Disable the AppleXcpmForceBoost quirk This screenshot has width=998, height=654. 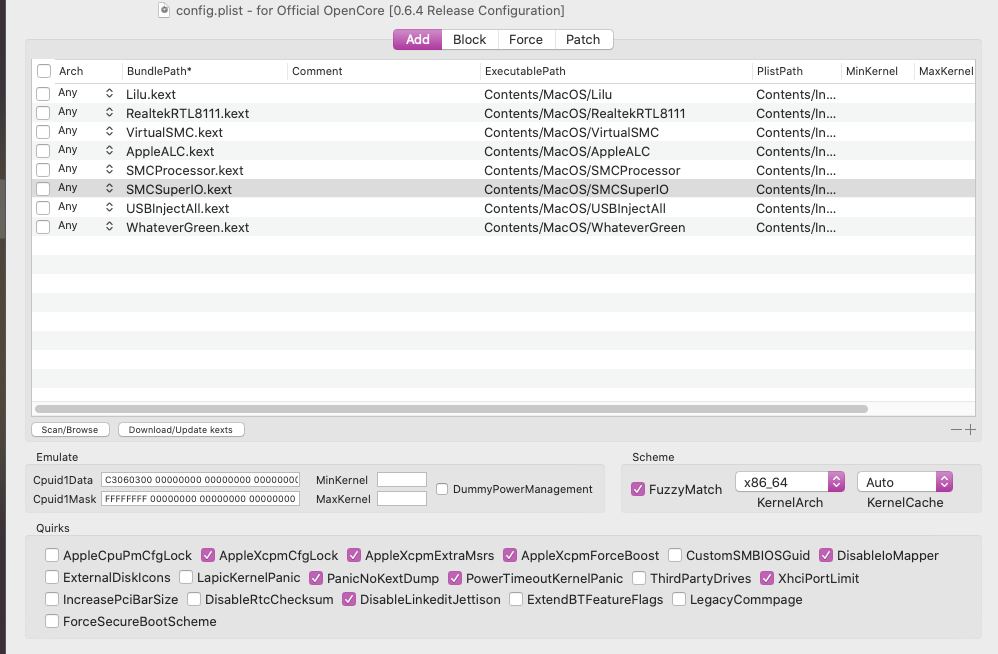pyautogui.click(x=510, y=555)
